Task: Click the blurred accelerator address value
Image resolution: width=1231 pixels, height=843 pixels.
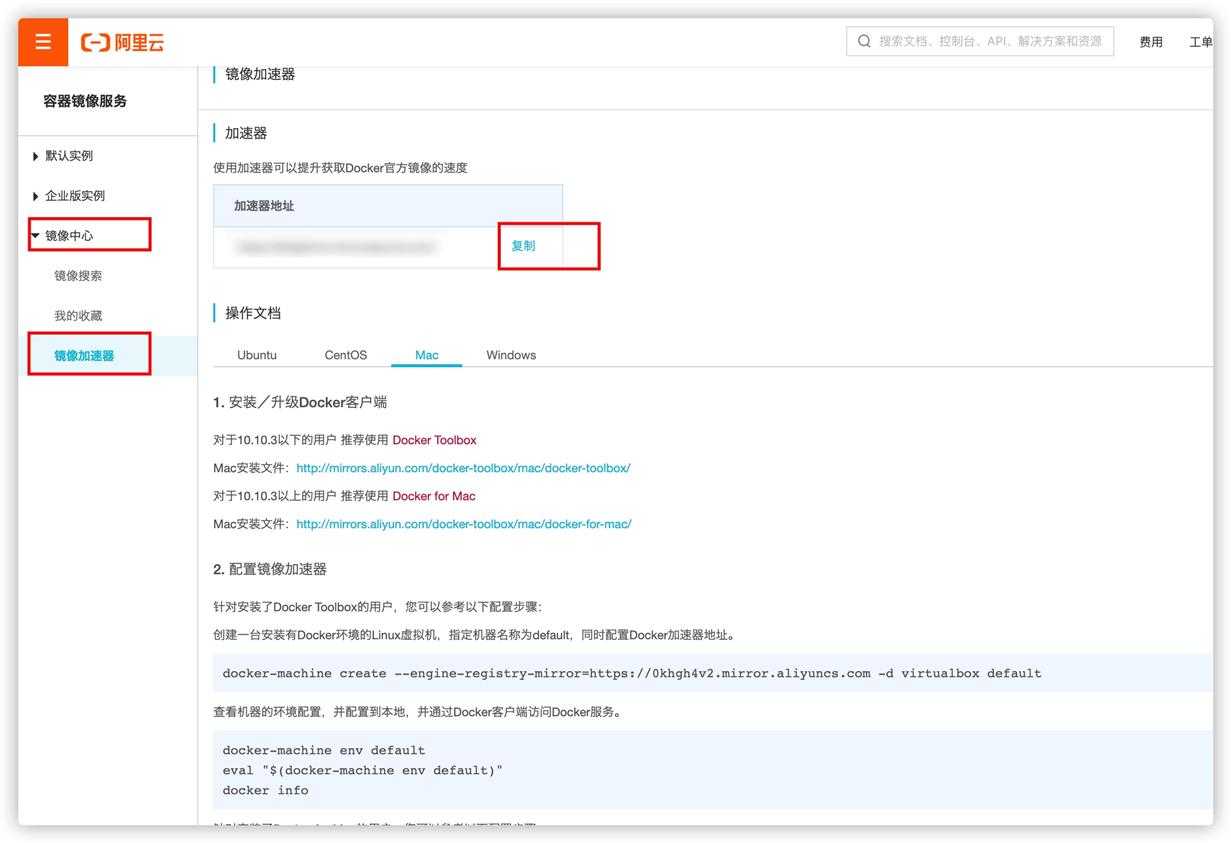Action: (x=335, y=246)
